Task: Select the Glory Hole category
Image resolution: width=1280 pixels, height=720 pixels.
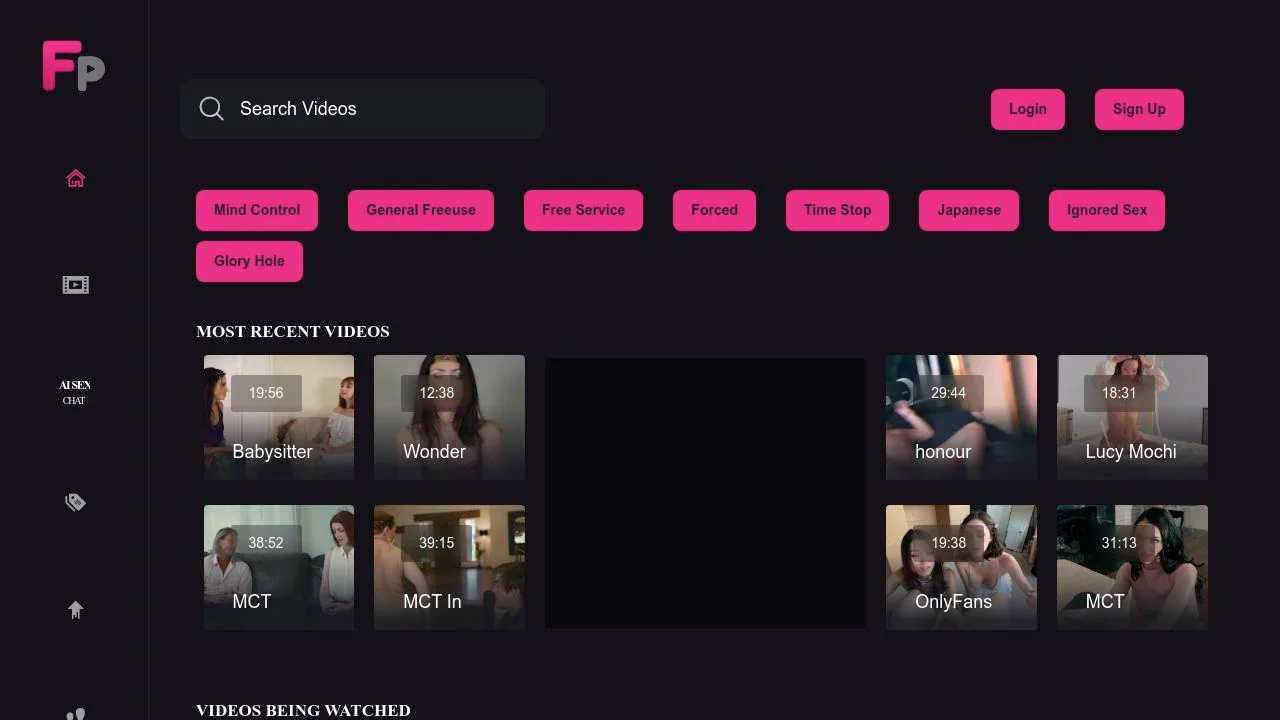Action: (249, 261)
